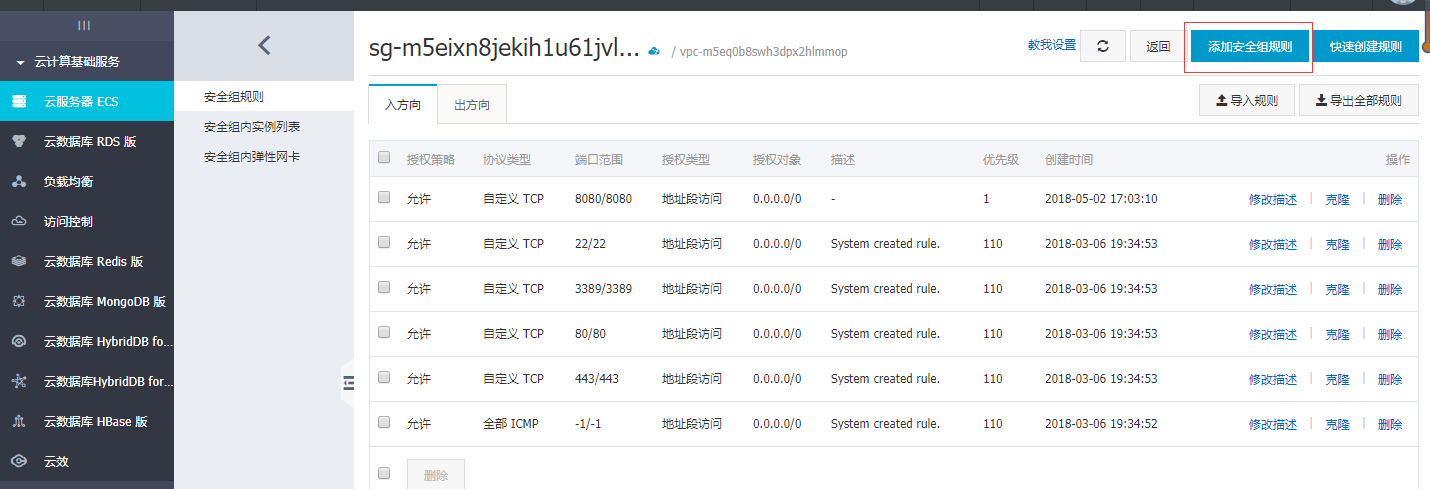Click 导出全部规则 button
1430x489 pixels.
pos(1359,100)
